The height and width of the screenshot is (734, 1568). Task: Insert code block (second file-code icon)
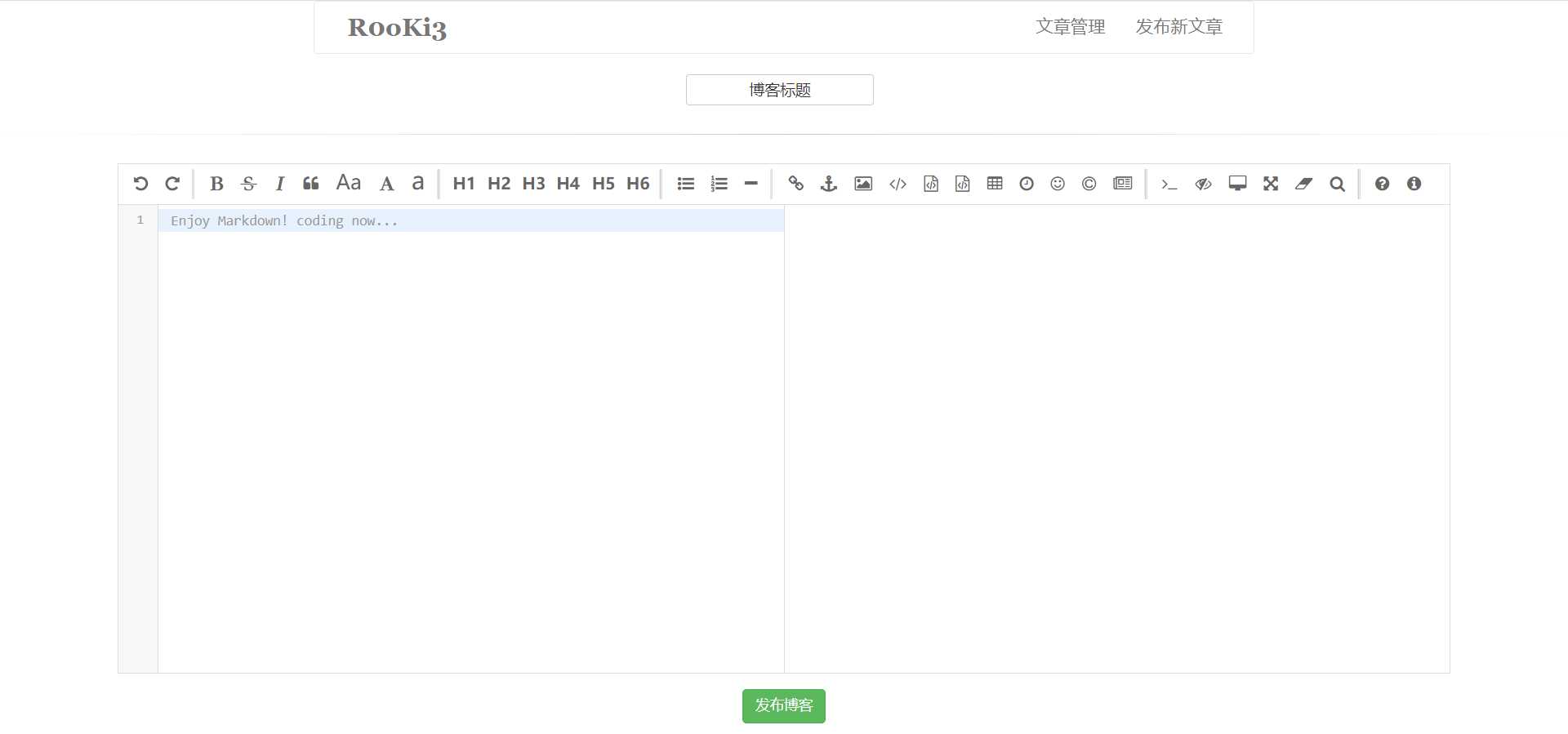click(x=963, y=184)
